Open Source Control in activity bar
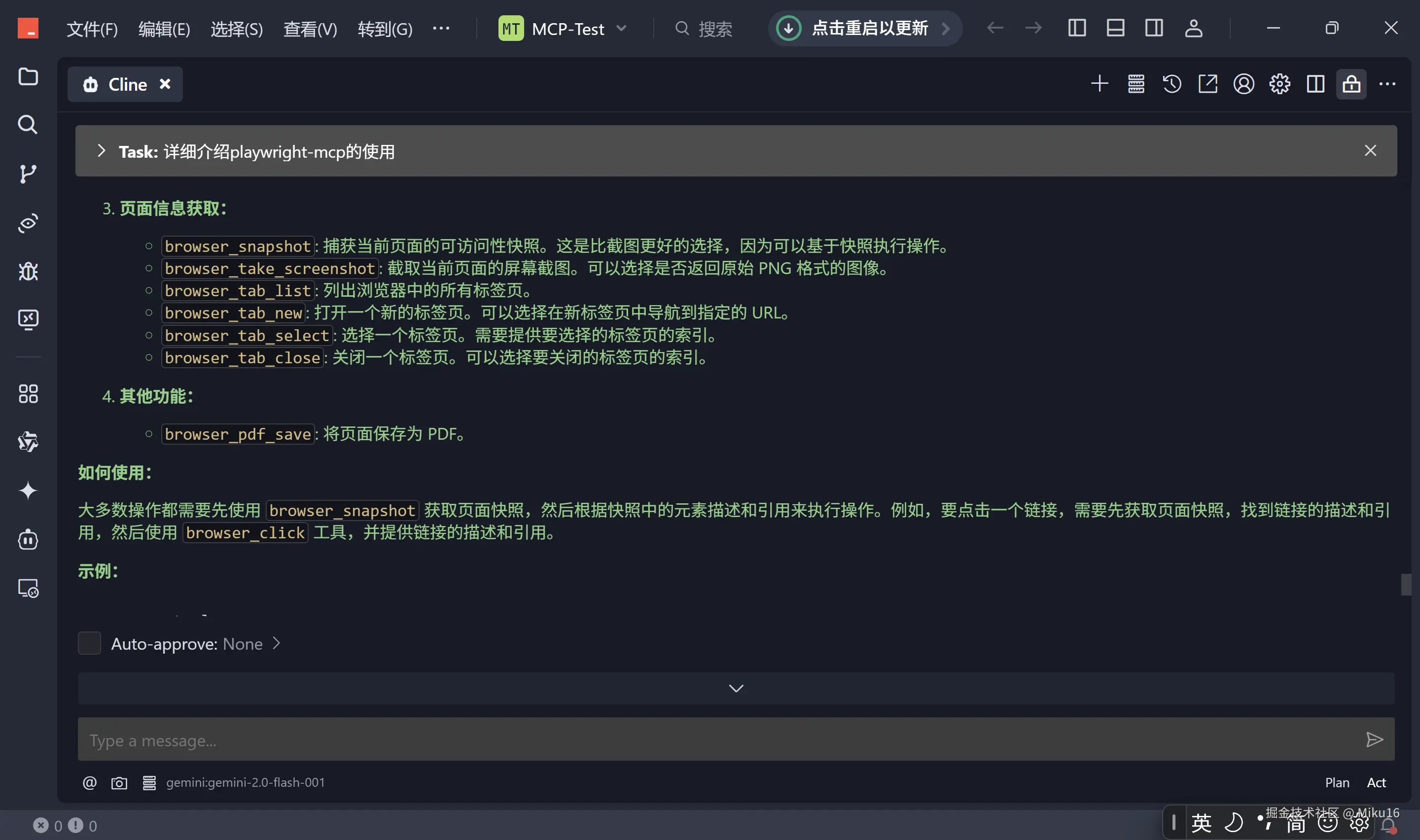This screenshot has width=1420, height=840. (x=28, y=174)
